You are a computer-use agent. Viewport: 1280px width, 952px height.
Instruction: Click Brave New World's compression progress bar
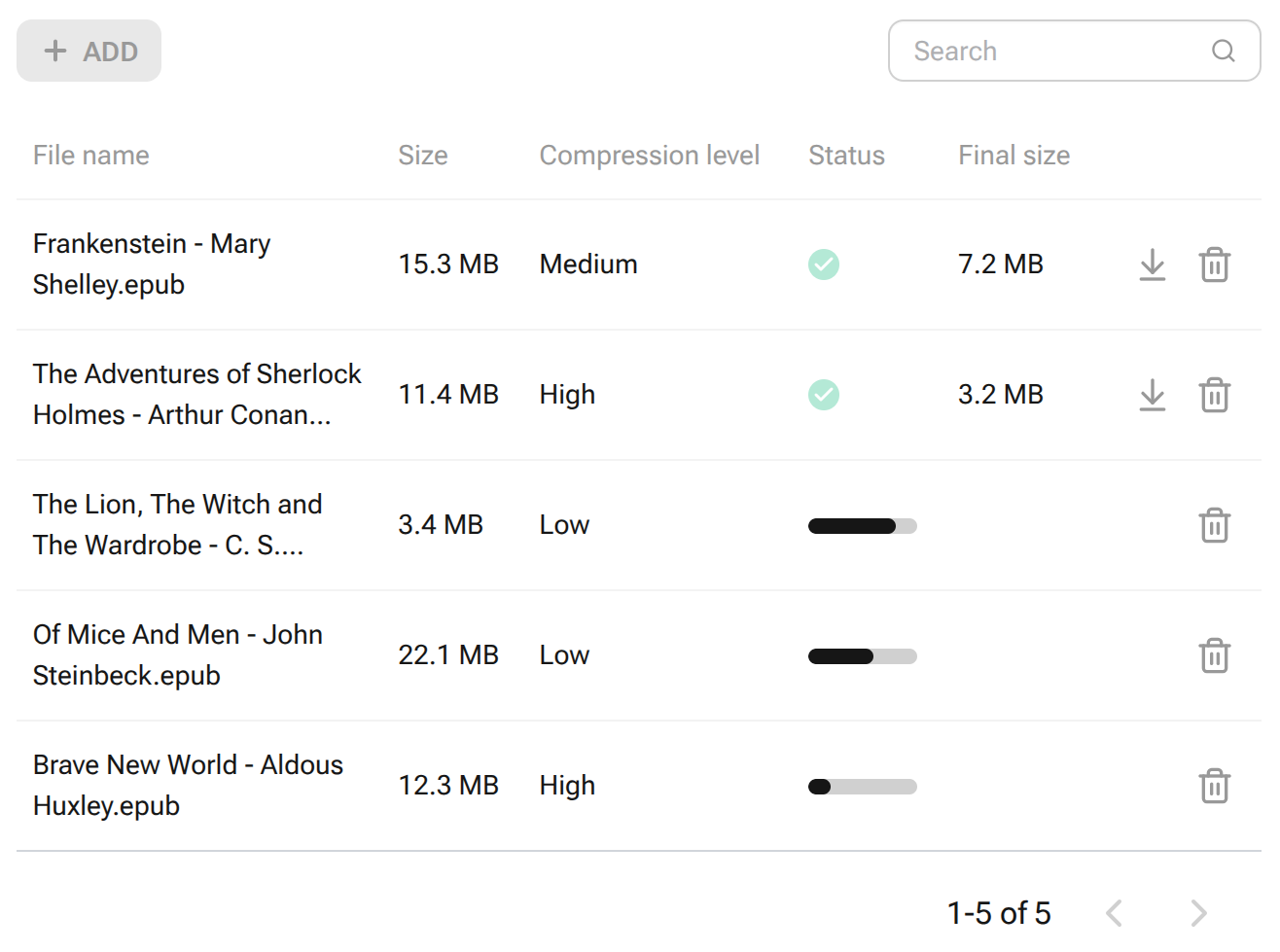click(862, 786)
